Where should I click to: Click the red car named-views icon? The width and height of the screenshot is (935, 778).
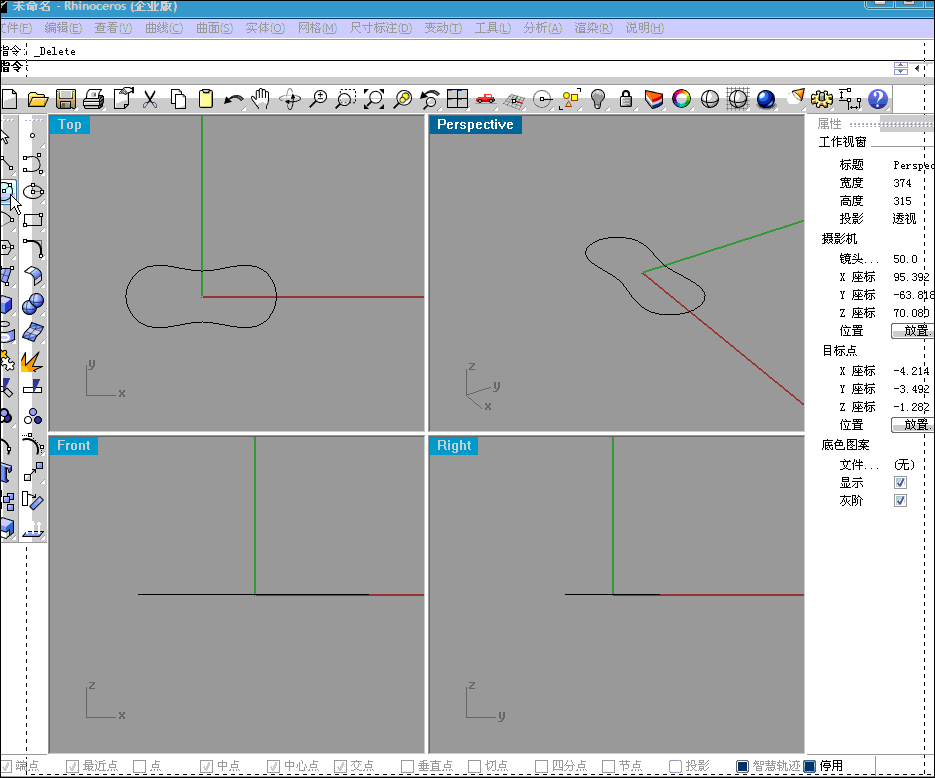[485, 99]
